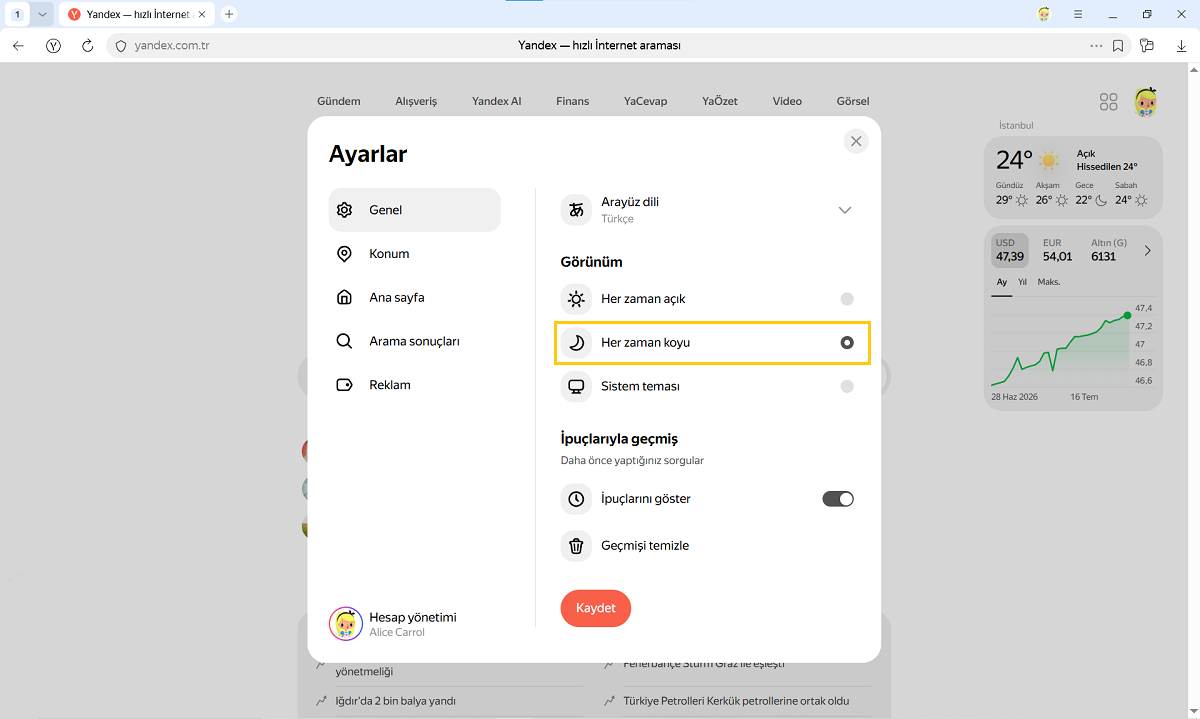1200x719 pixels.
Task: Expand the Arayüz dili language dropdown
Action: coord(845,210)
